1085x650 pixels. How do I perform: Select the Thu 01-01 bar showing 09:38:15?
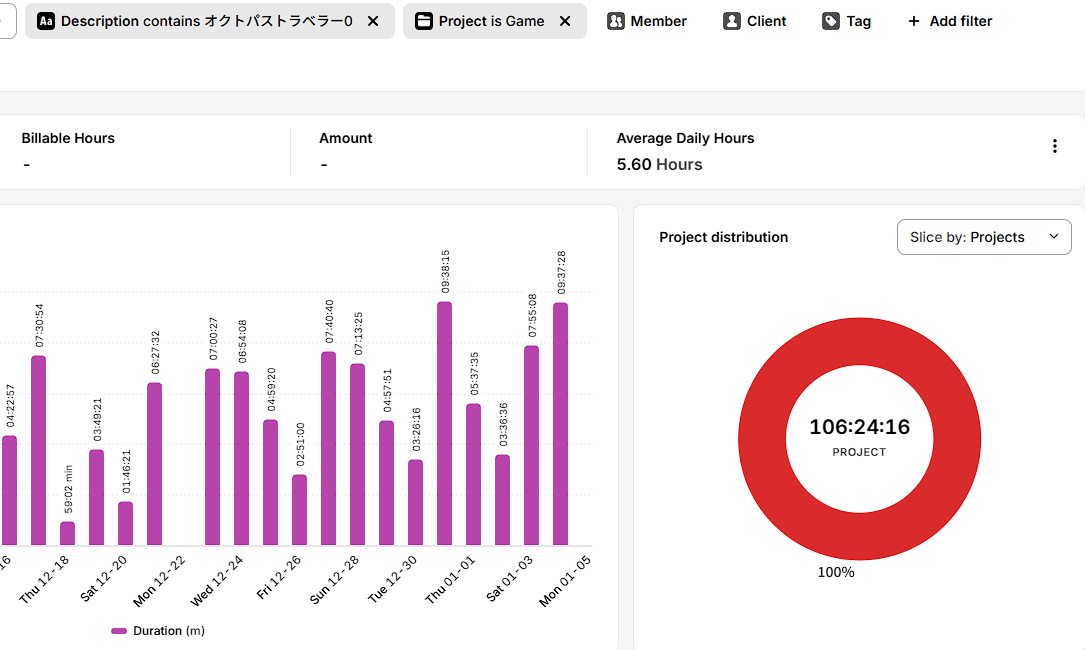coord(444,424)
